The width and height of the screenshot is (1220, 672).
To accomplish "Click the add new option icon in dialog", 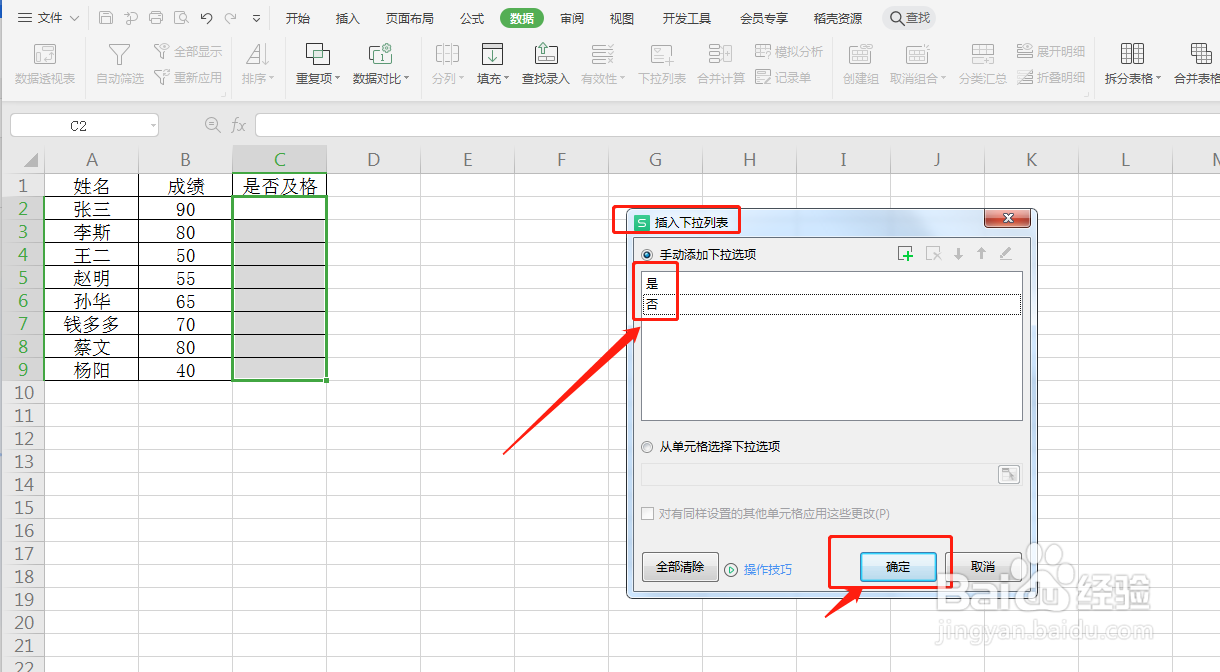I will pyautogui.click(x=906, y=254).
